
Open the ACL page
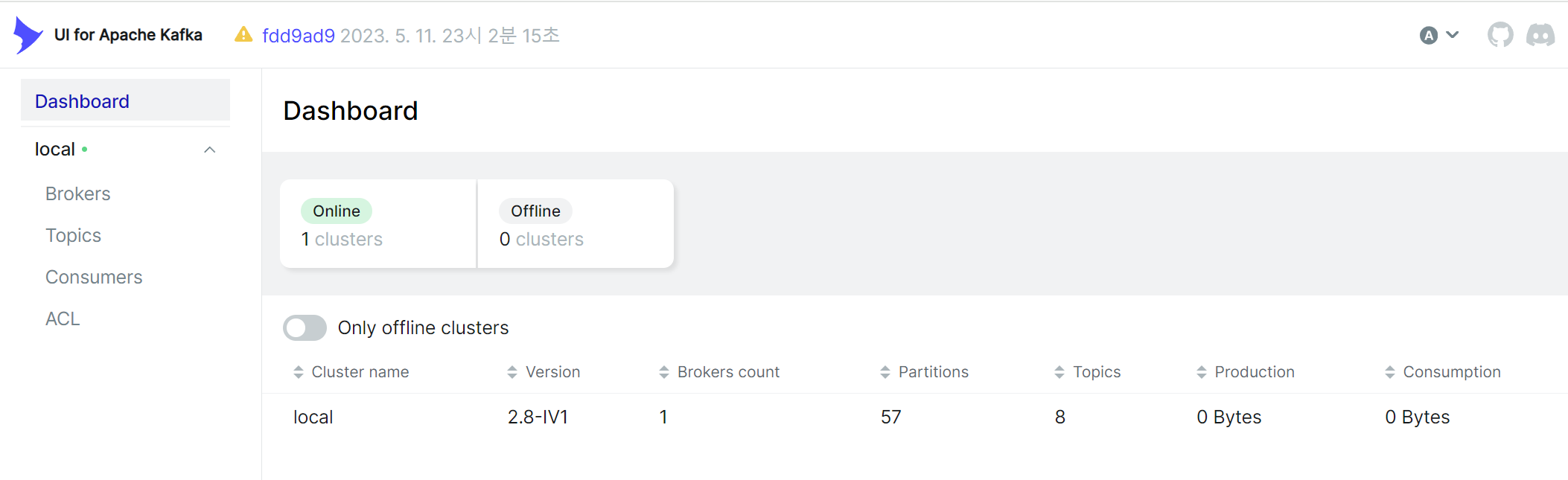[63, 319]
